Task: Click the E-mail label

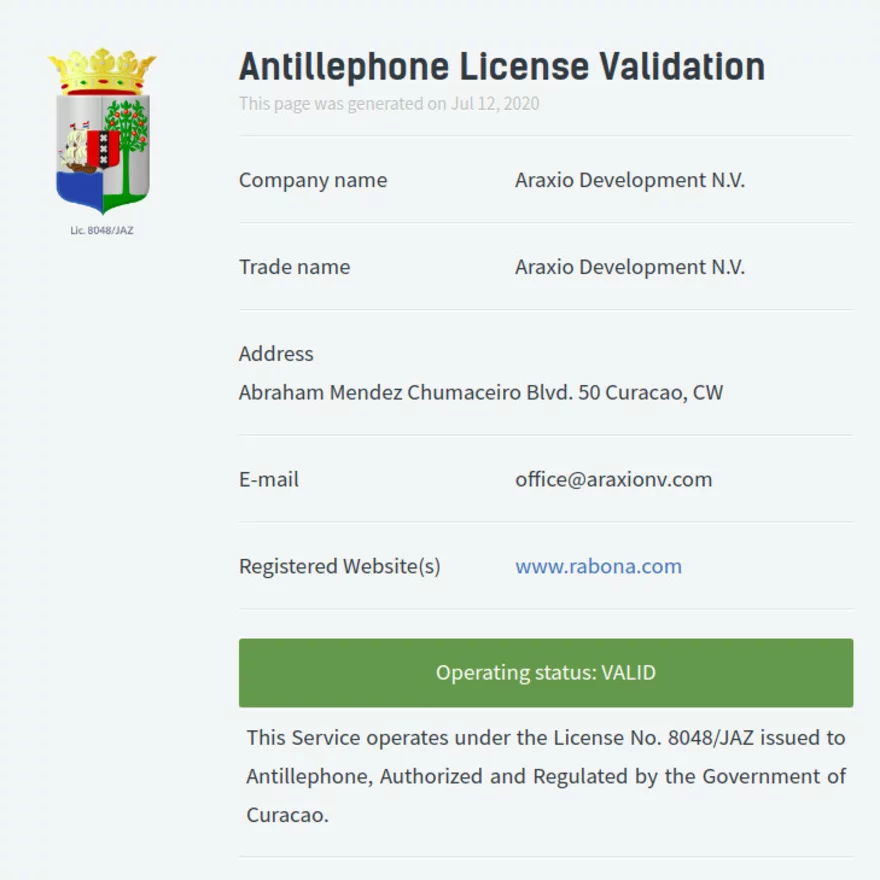Action: pos(268,479)
